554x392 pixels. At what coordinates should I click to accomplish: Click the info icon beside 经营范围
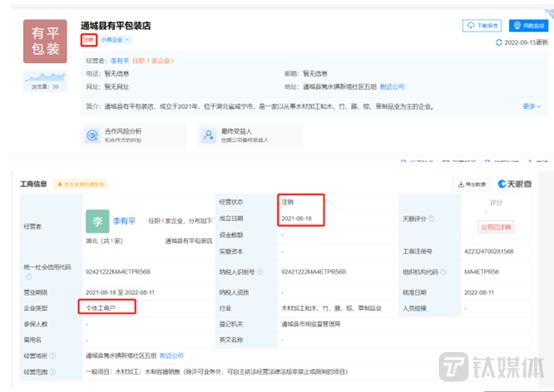(52, 372)
